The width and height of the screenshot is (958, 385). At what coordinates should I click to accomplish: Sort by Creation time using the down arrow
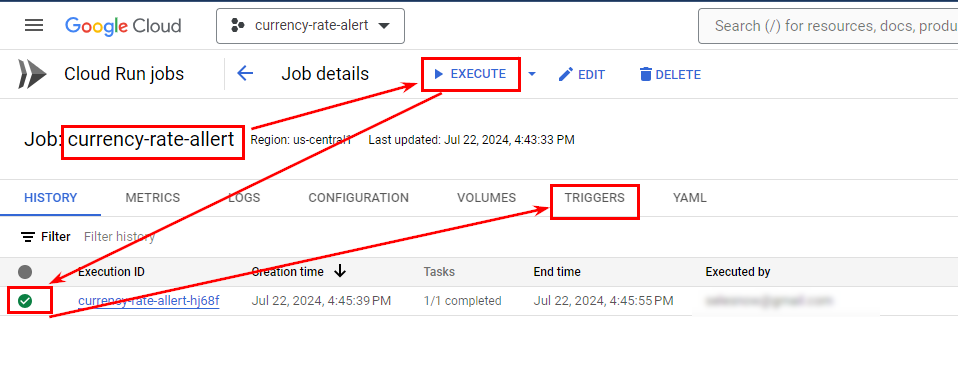coord(340,272)
